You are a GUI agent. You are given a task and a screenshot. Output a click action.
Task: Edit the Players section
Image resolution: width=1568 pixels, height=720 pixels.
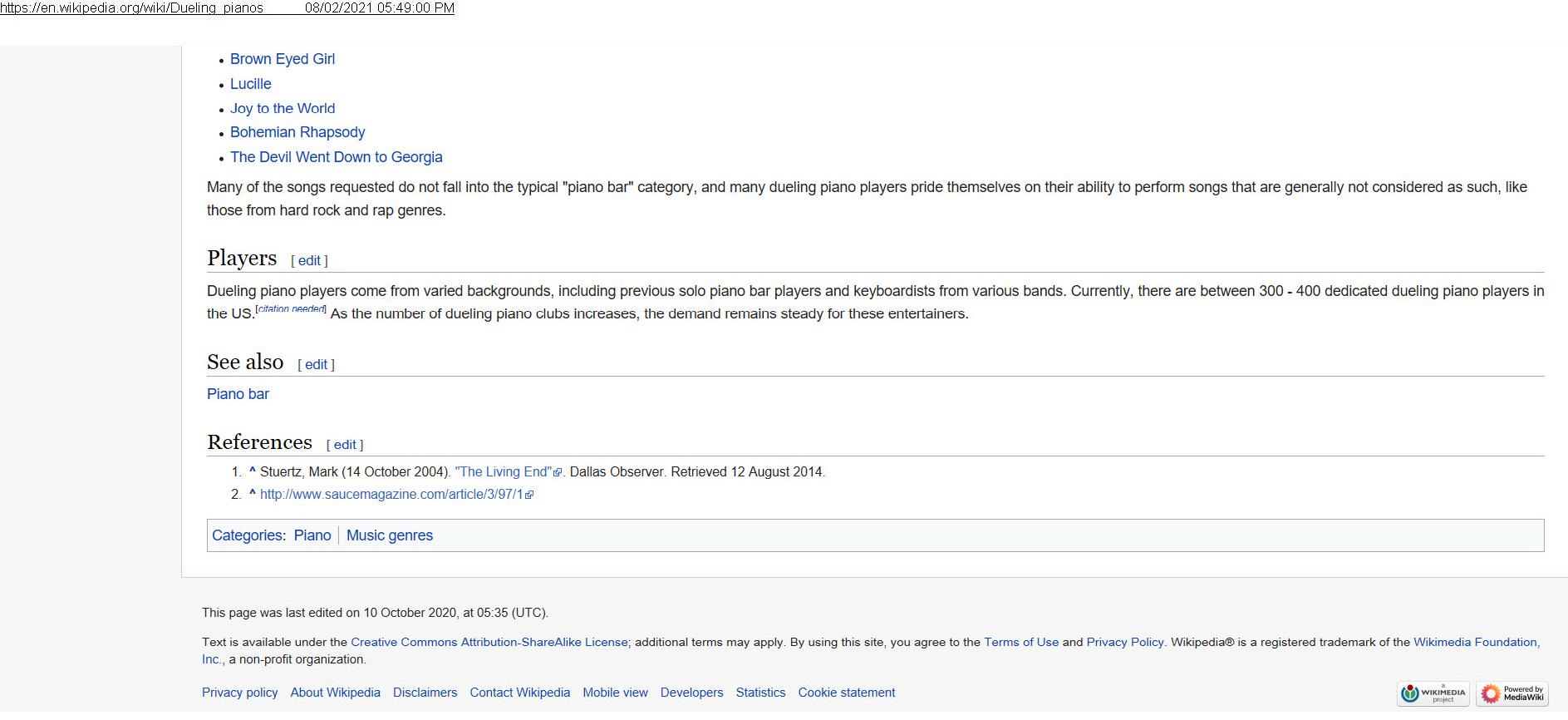[x=309, y=260]
